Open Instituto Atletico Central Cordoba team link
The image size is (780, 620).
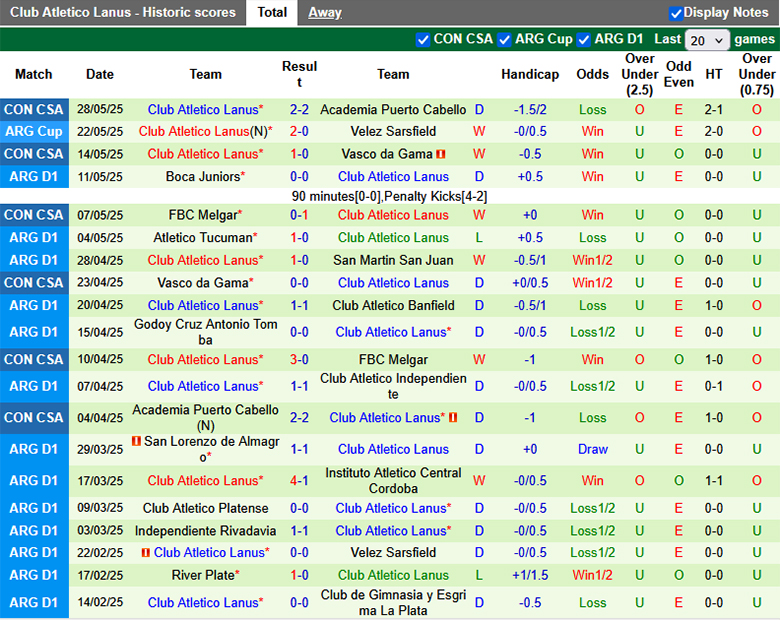click(x=393, y=481)
